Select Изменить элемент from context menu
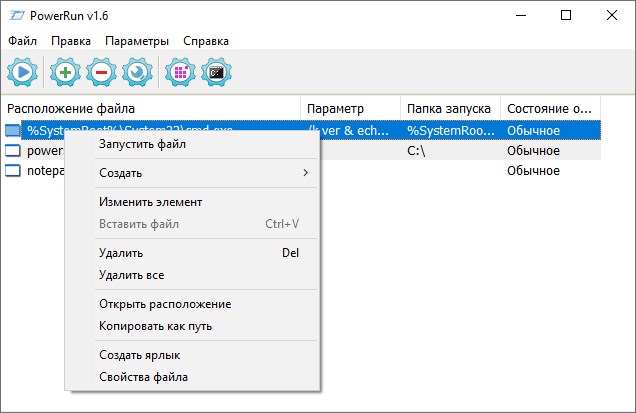The width and height of the screenshot is (636, 413). pos(150,202)
